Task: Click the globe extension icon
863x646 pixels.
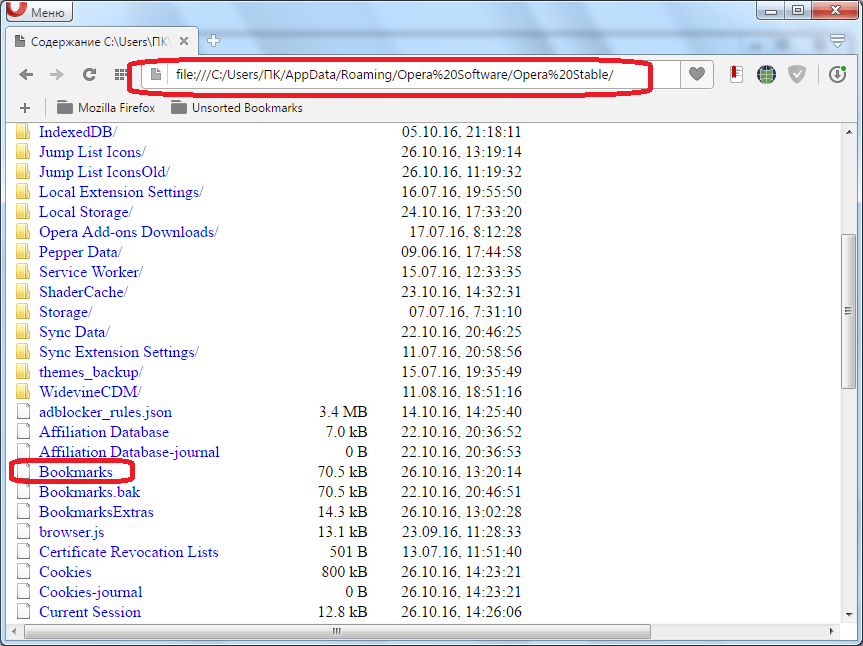Action: [766, 75]
